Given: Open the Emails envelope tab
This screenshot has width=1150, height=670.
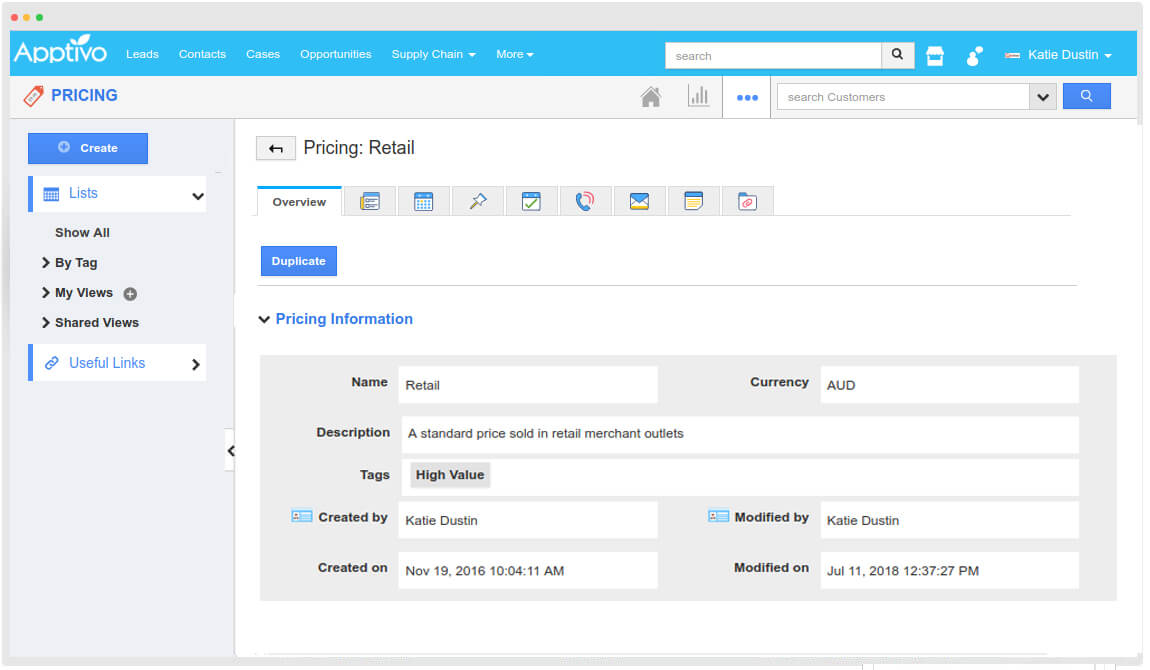Looking at the screenshot, I should 640,200.
